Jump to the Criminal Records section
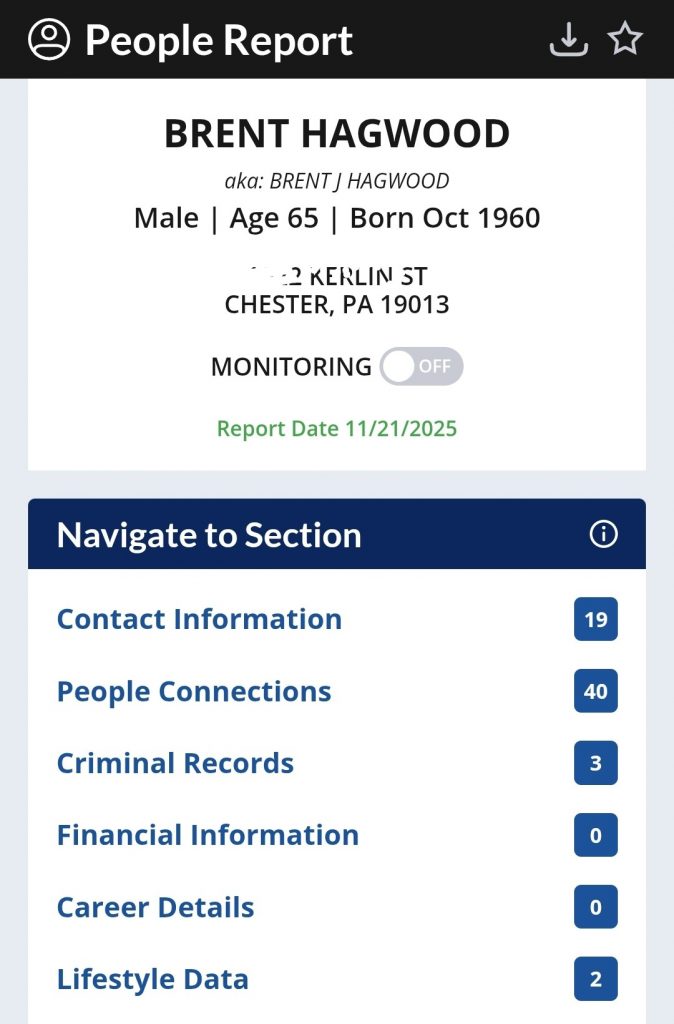The image size is (674, 1024). [175, 763]
